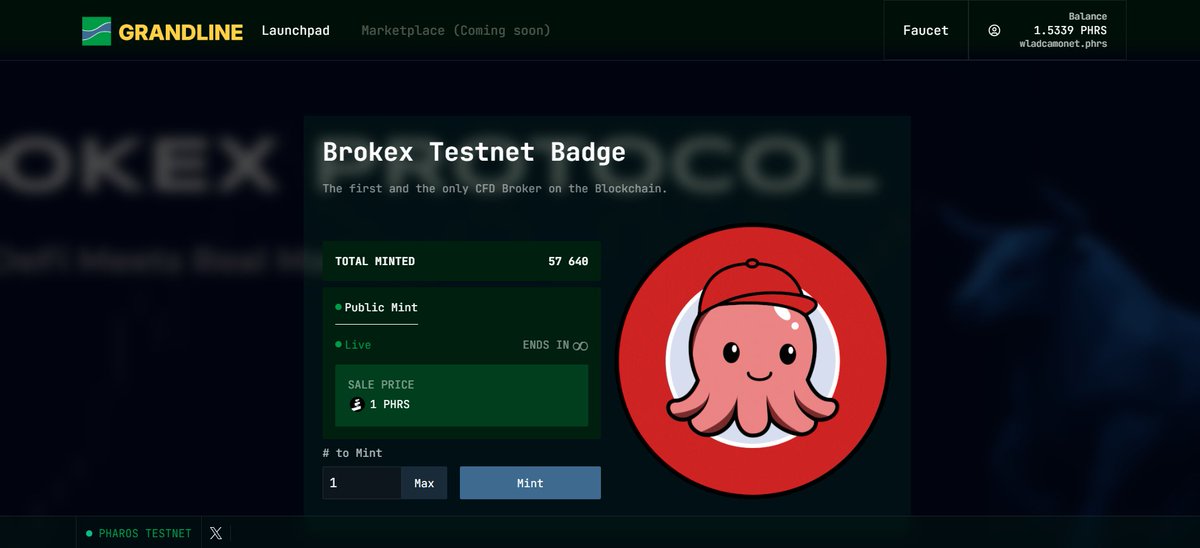The image size is (1200, 548).
Task: Click the 57 640 minted count
Action: coord(568,261)
